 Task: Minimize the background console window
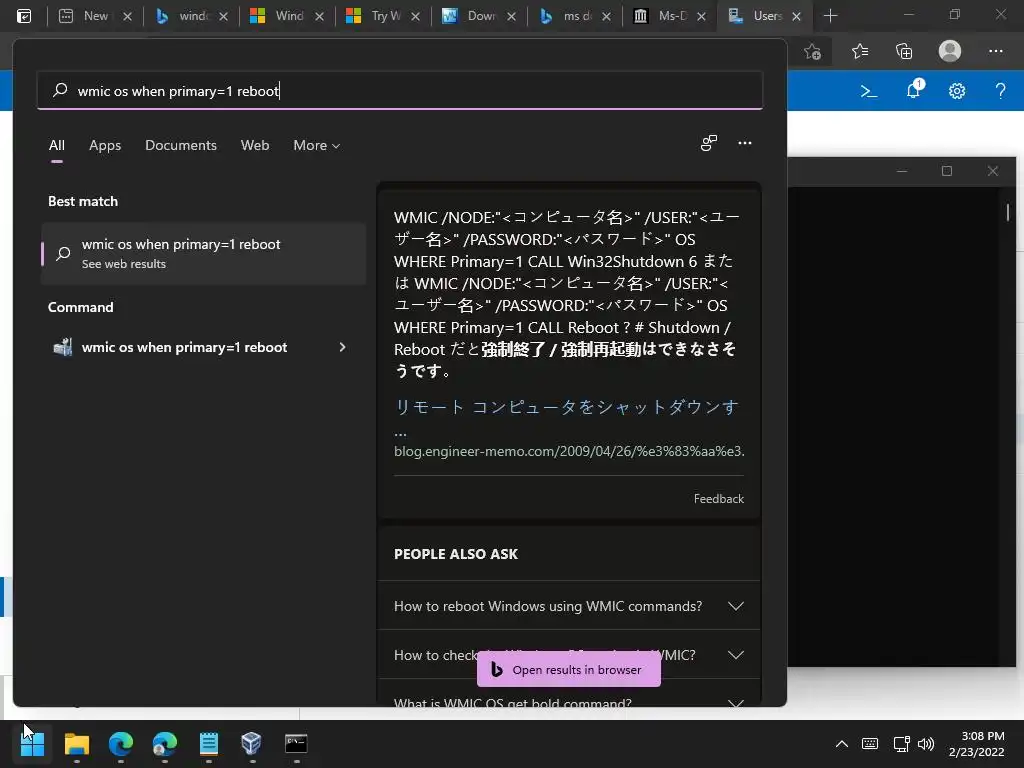[902, 171]
